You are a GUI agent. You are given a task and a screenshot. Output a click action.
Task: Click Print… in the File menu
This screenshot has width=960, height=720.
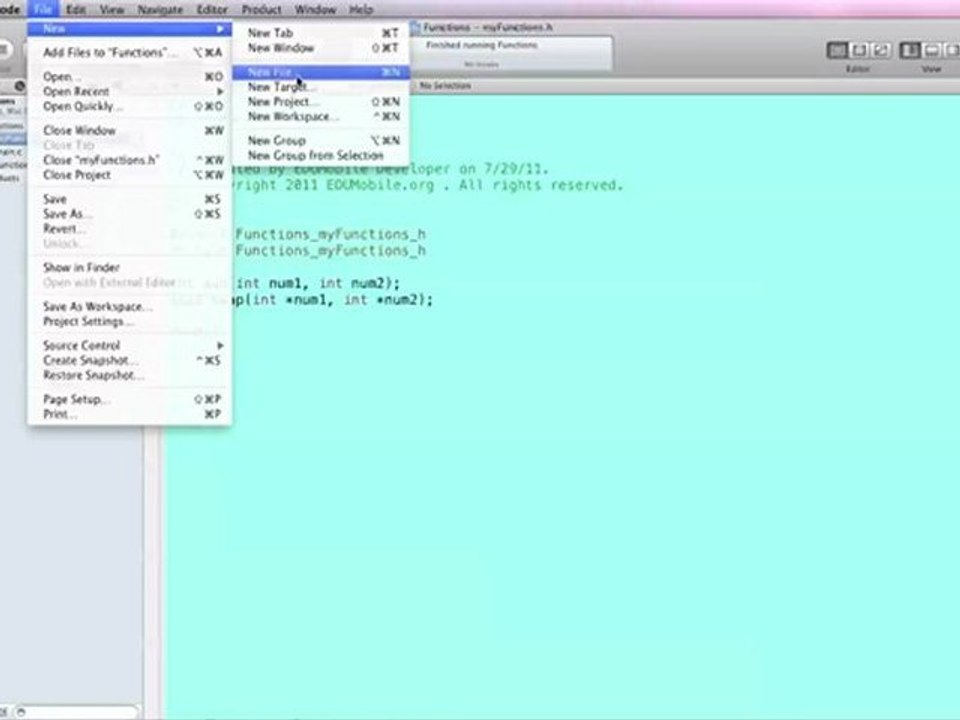[130, 414]
